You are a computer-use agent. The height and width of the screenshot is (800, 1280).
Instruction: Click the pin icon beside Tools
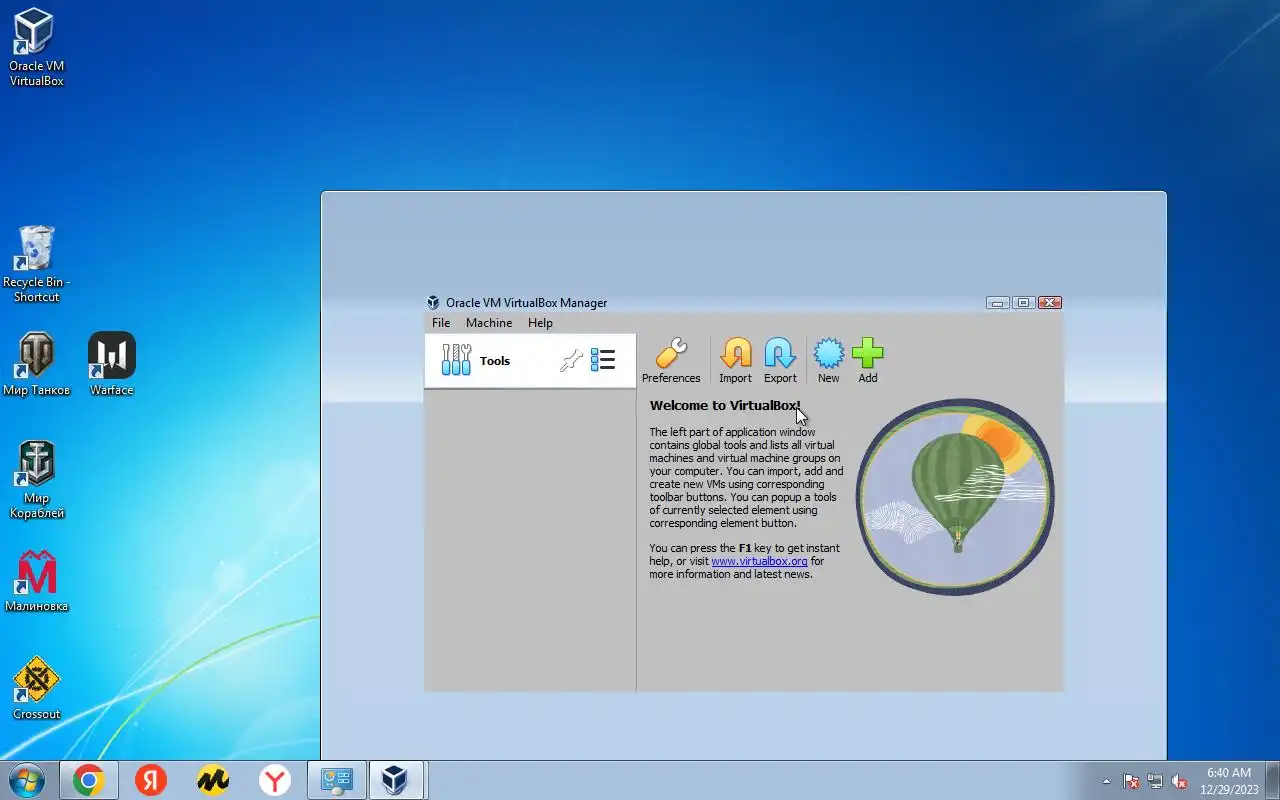tap(571, 361)
